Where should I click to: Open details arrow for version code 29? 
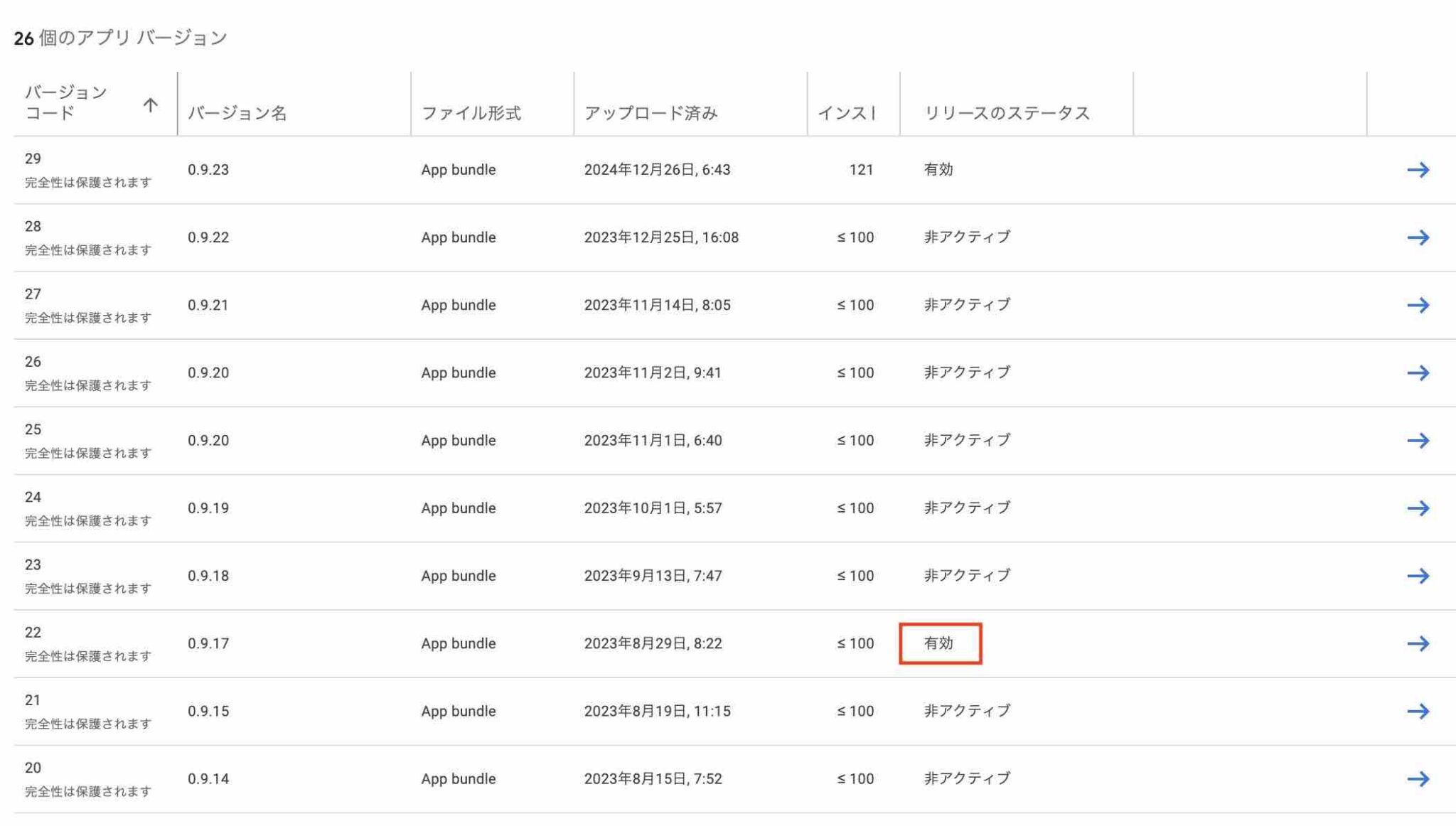pos(1418,170)
